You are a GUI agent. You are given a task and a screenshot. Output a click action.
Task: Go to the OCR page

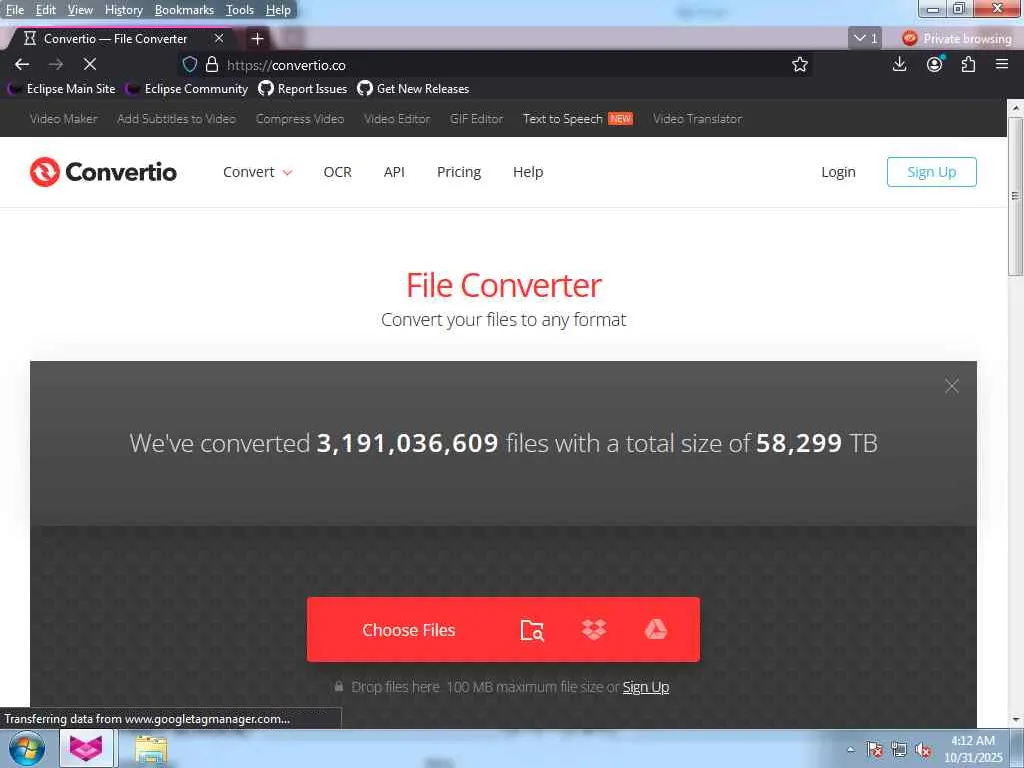coord(338,172)
